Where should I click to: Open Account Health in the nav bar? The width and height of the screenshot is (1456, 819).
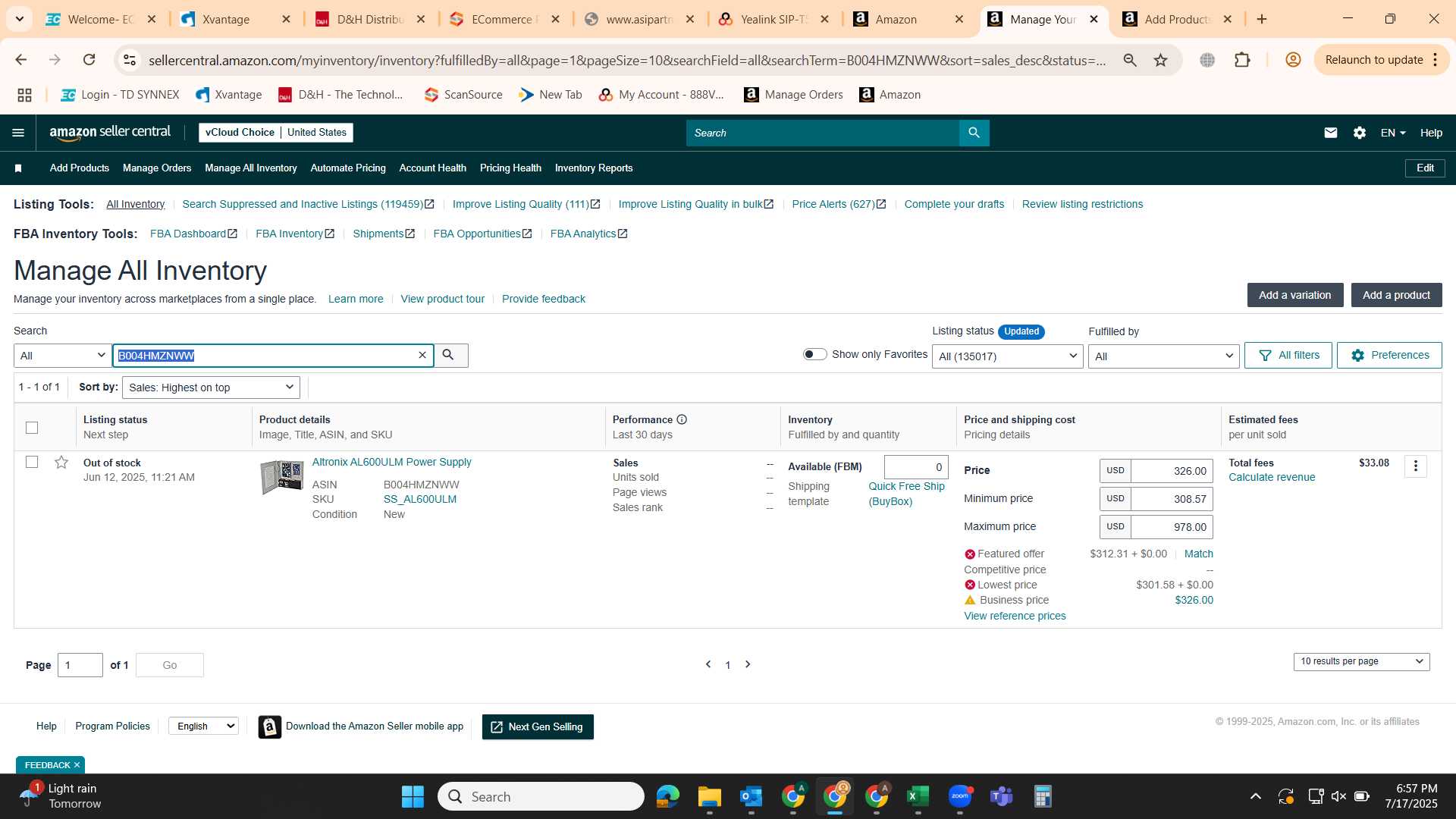click(433, 168)
